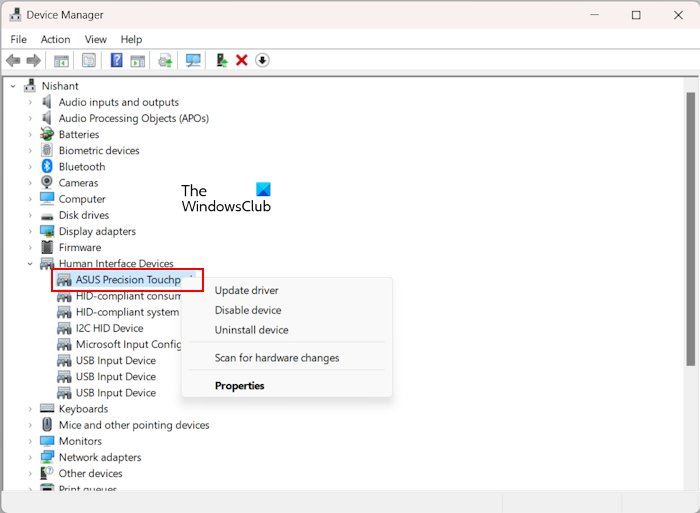Viewport: 700px width, 513px height.
Task: Click the Disk drives icon
Action: pos(47,216)
